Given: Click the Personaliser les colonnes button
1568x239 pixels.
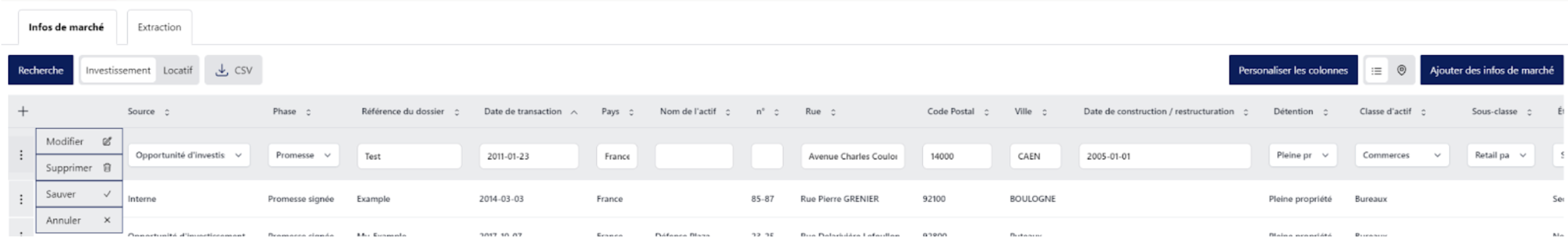Looking at the screenshot, I should point(1293,70).
